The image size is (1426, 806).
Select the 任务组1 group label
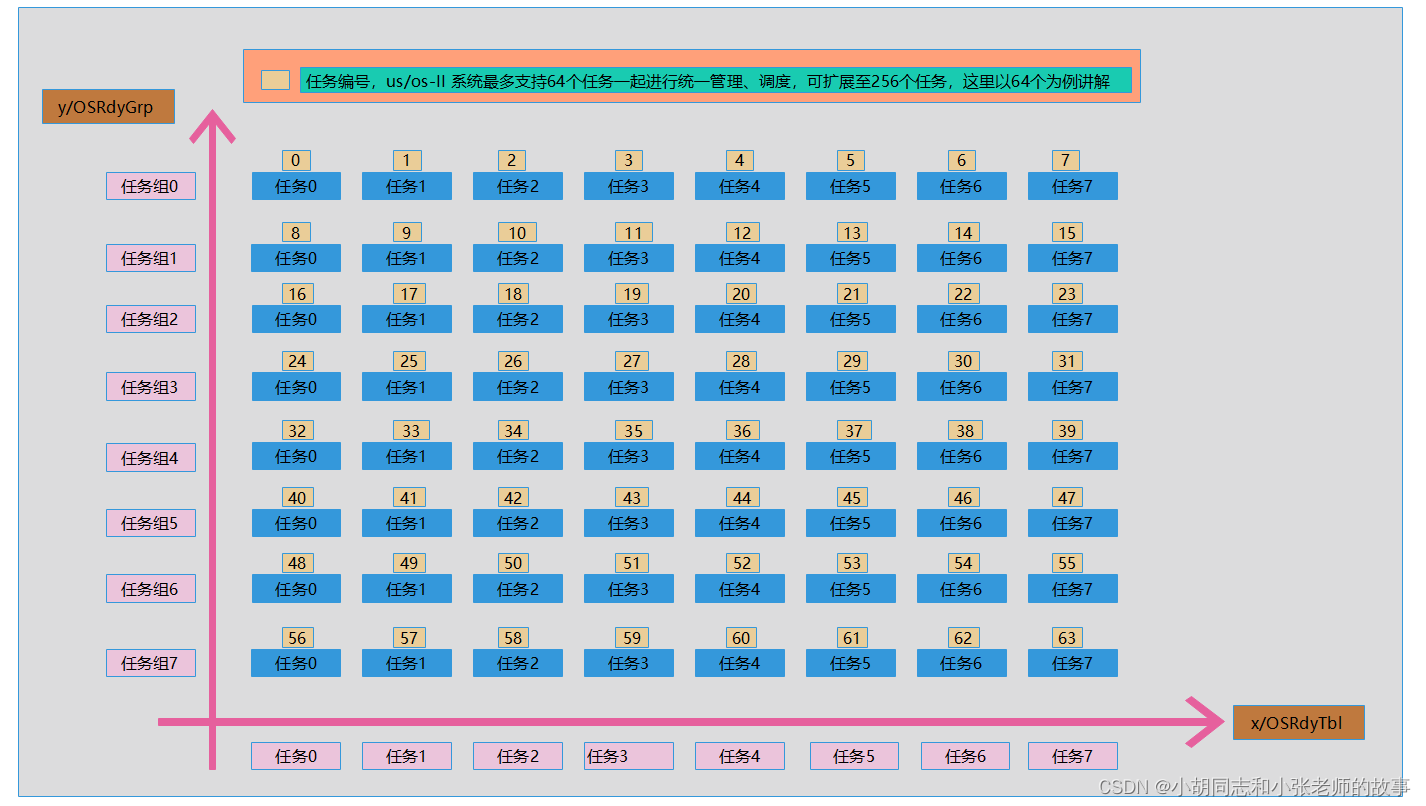tap(151, 258)
